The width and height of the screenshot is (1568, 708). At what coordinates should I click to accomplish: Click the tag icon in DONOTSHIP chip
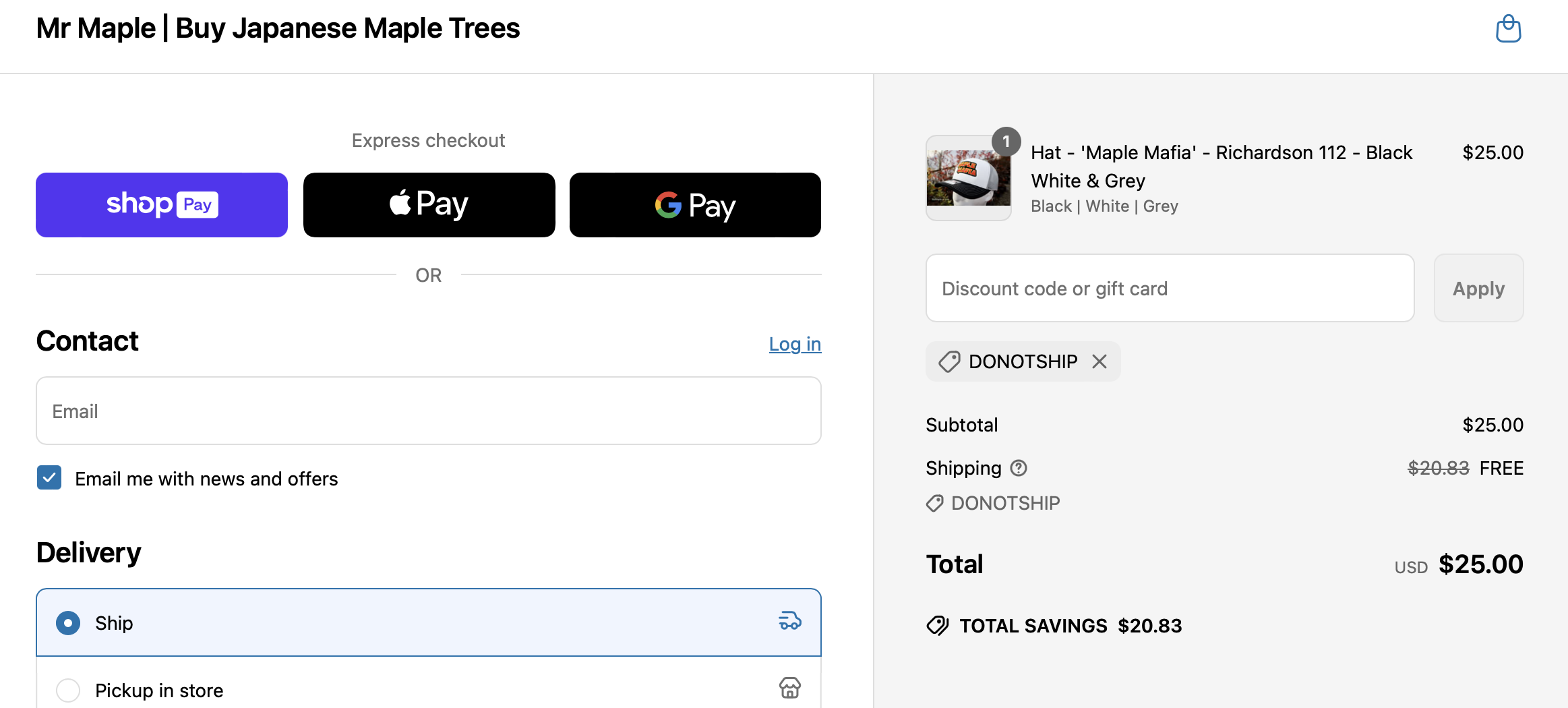click(949, 362)
